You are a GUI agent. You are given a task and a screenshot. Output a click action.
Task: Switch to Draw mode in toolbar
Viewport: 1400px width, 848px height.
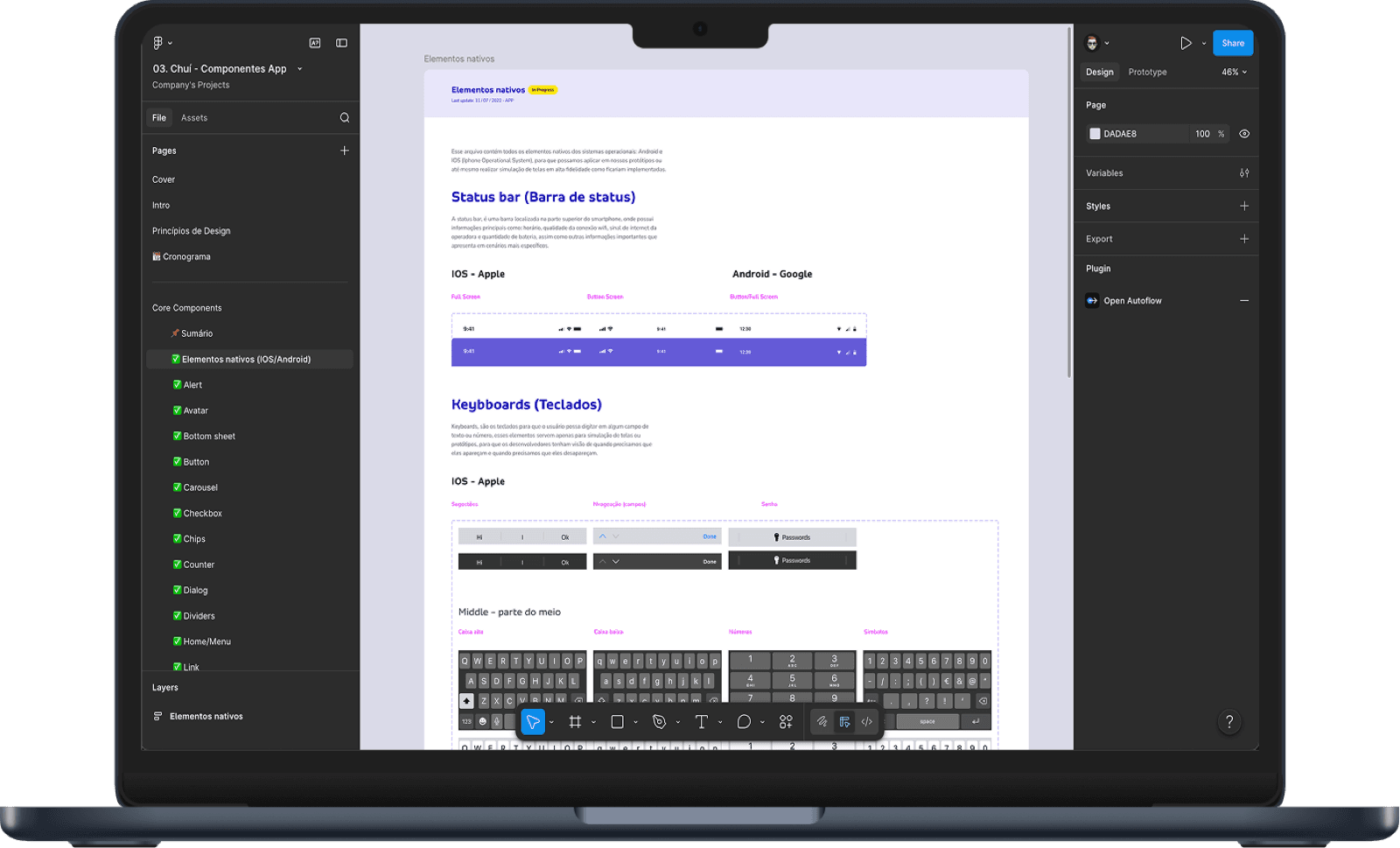pyautogui.click(x=822, y=722)
